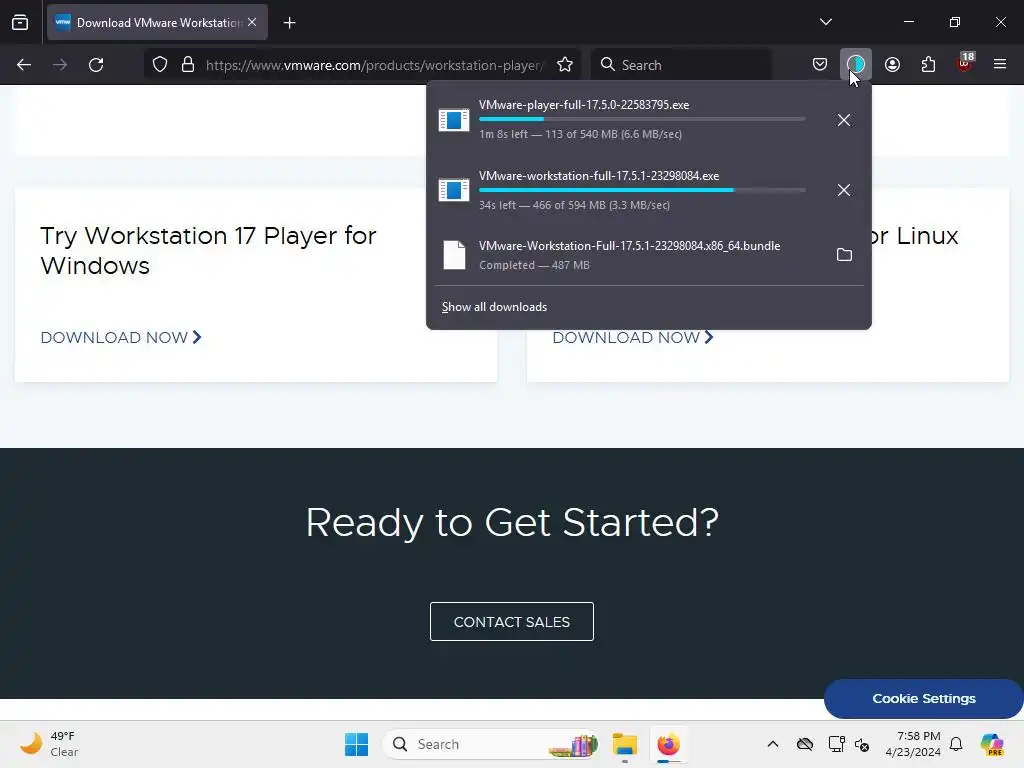This screenshot has height=768, width=1024.
Task: Bookmark this page with the star
Action: (x=565, y=65)
